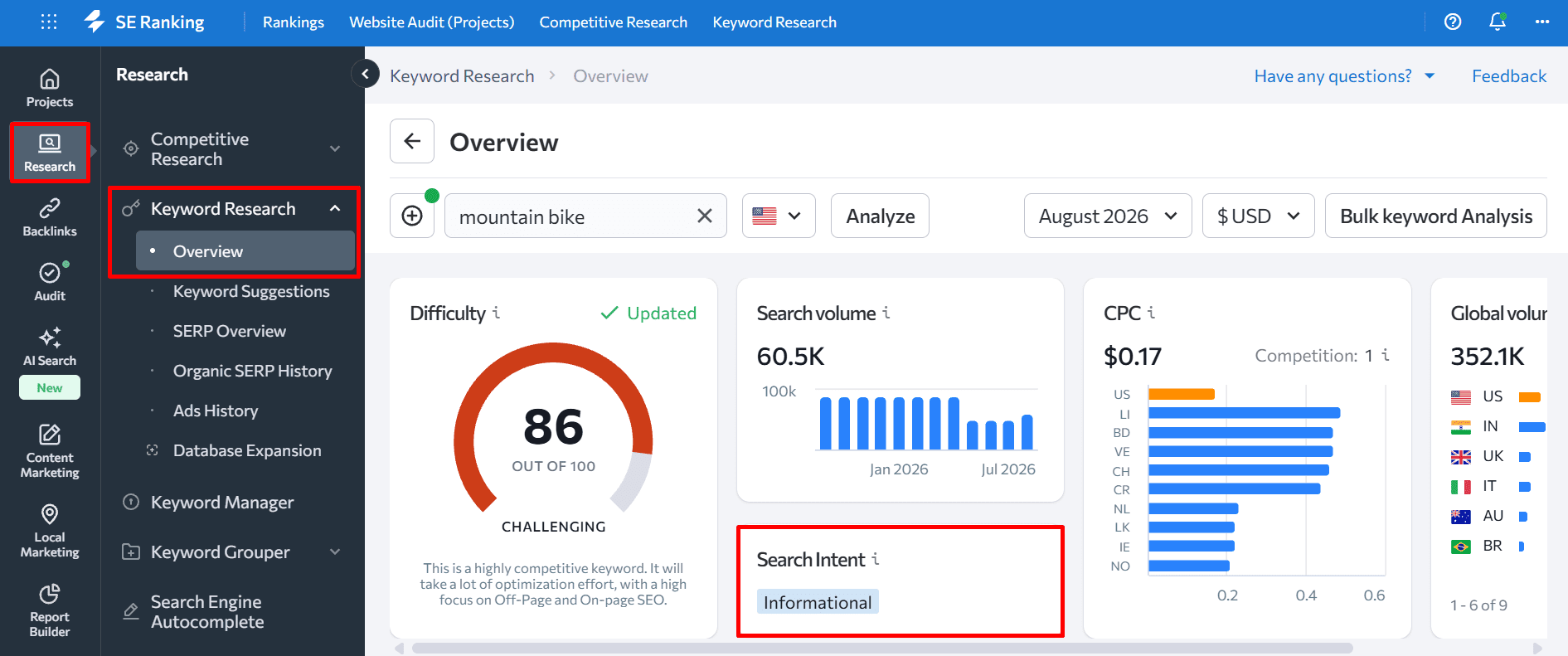Click the Competition info icon
Image resolution: width=1568 pixels, height=656 pixels.
(1385, 355)
